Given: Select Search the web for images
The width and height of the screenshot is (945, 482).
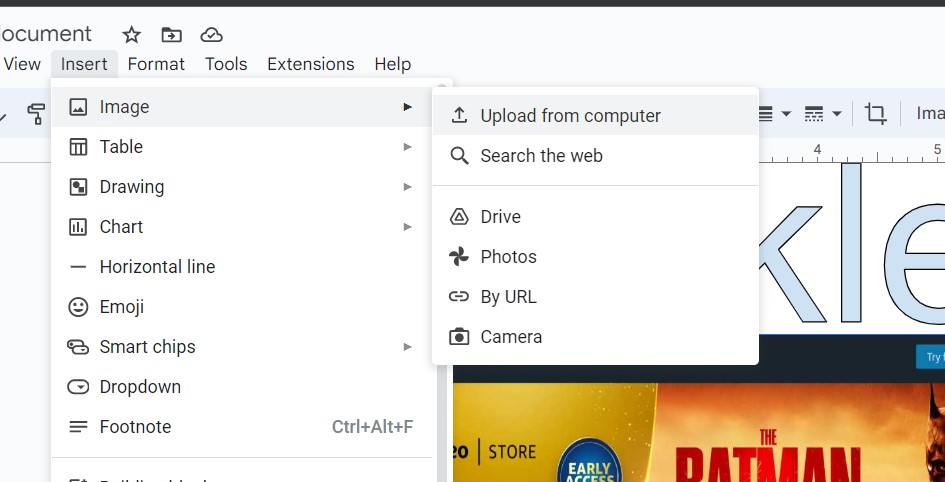Looking at the screenshot, I should (595, 155).
